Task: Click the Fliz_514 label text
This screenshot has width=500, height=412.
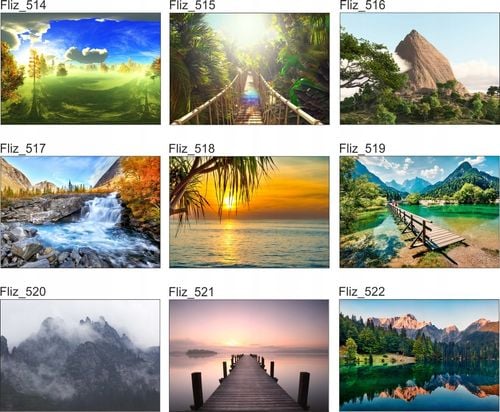Action: [x=23, y=5]
